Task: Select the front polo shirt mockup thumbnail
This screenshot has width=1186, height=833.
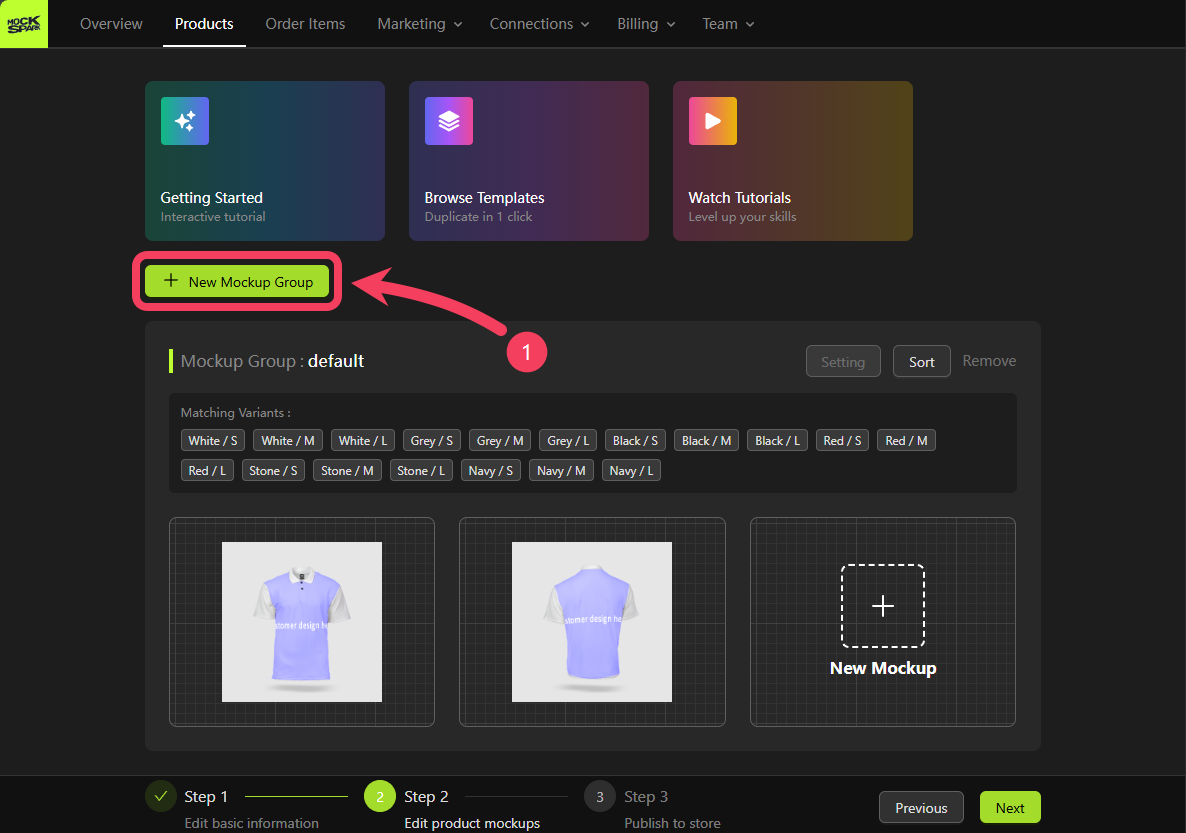Action: (302, 622)
